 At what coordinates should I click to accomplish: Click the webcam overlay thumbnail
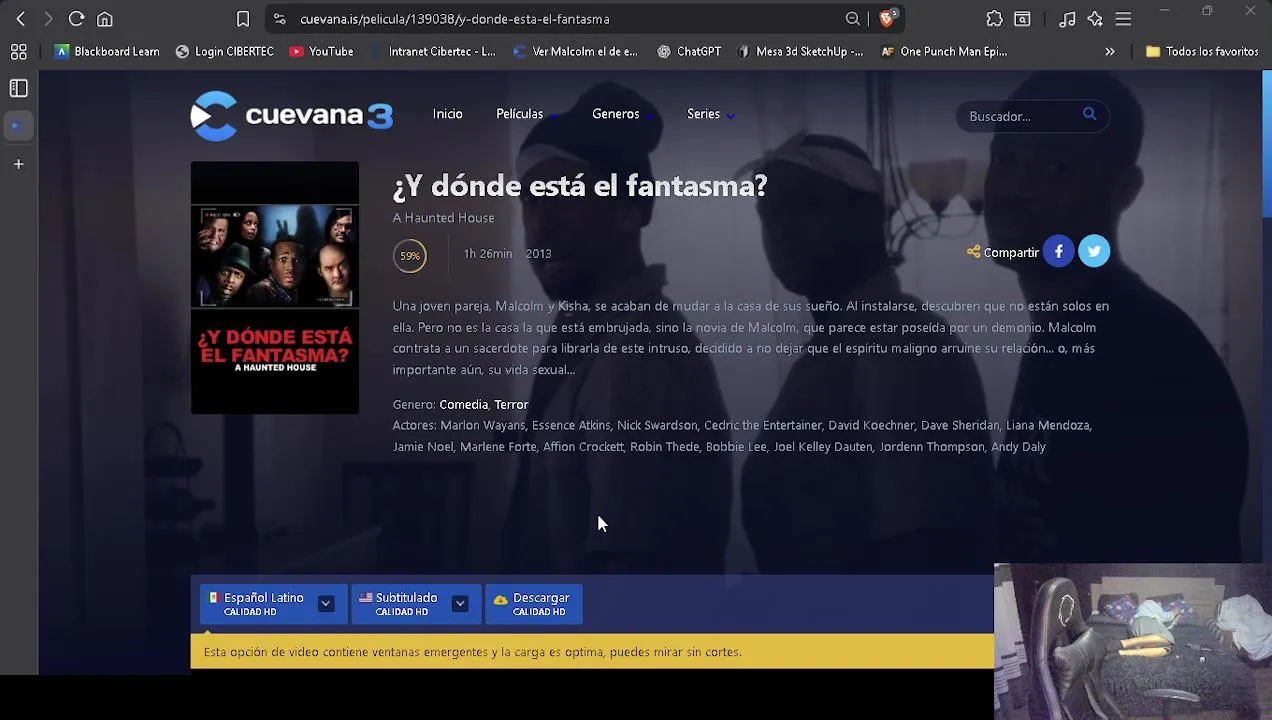pos(1133,641)
